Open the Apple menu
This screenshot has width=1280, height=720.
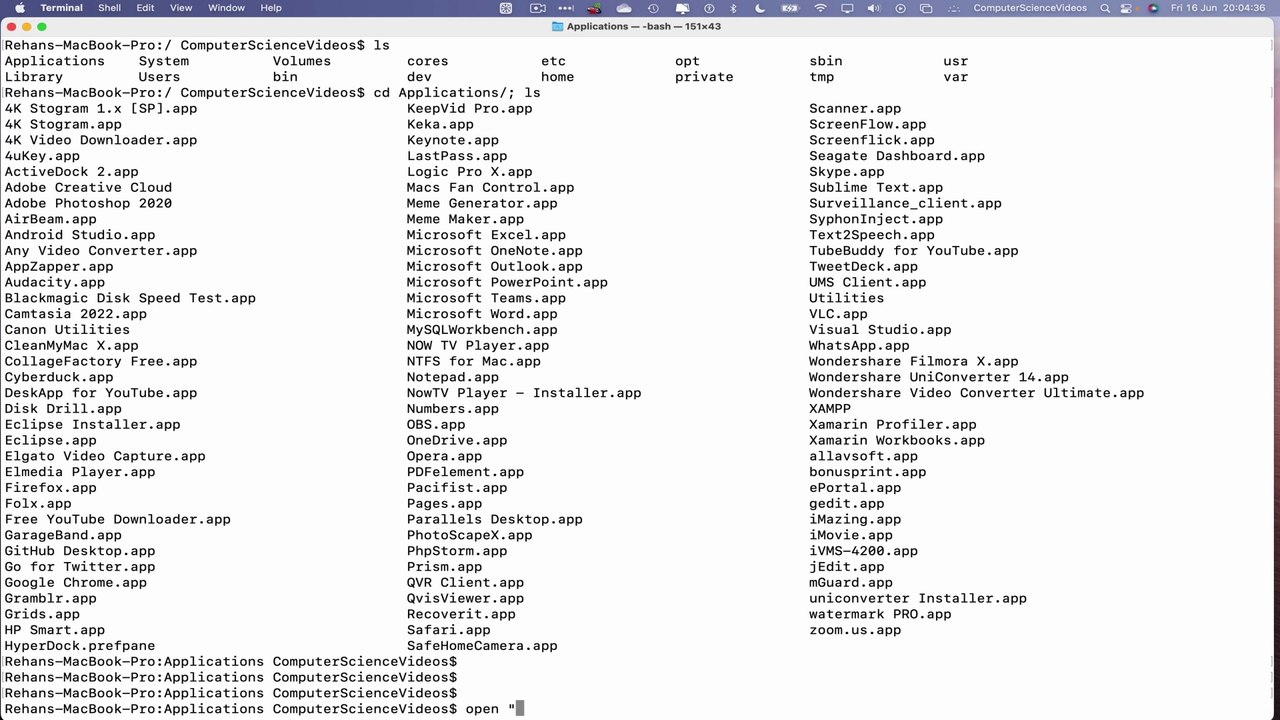(x=20, y=8)
